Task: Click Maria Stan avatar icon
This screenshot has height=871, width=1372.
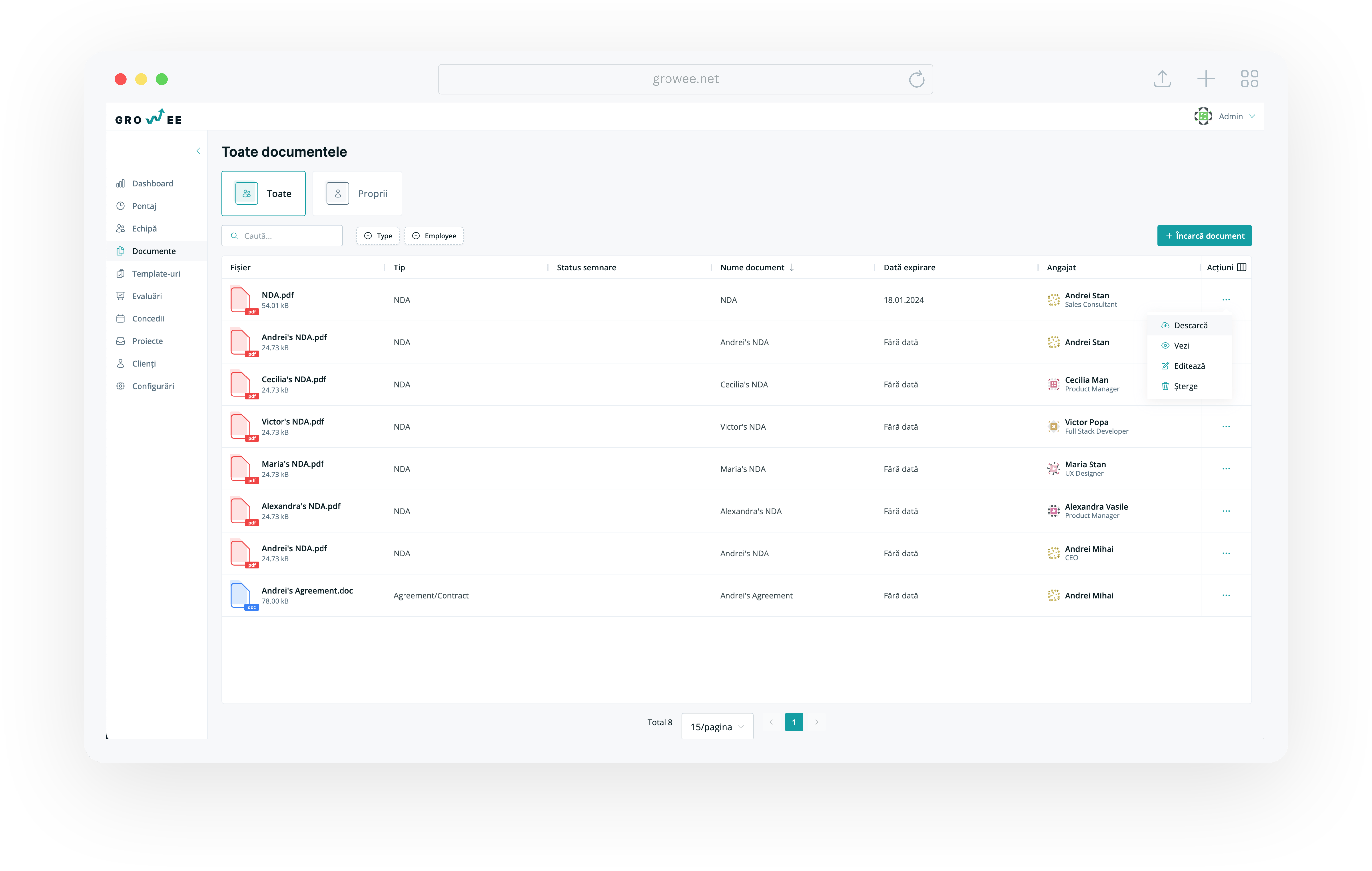Action: 1053,469
